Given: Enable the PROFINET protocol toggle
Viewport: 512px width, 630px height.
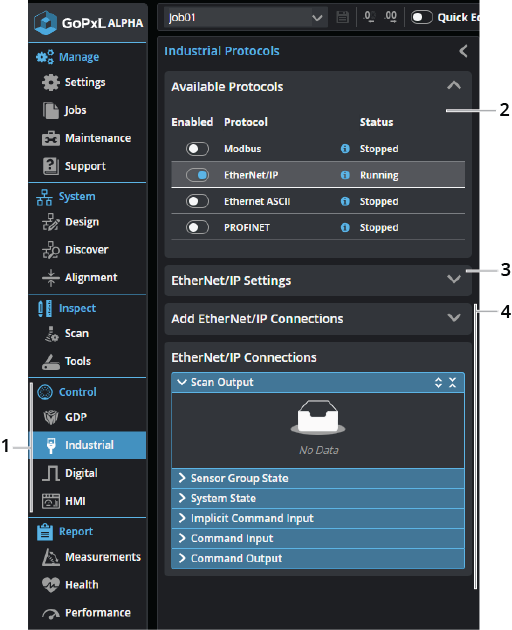Looking at the screenshot, I should coord(197,227).
